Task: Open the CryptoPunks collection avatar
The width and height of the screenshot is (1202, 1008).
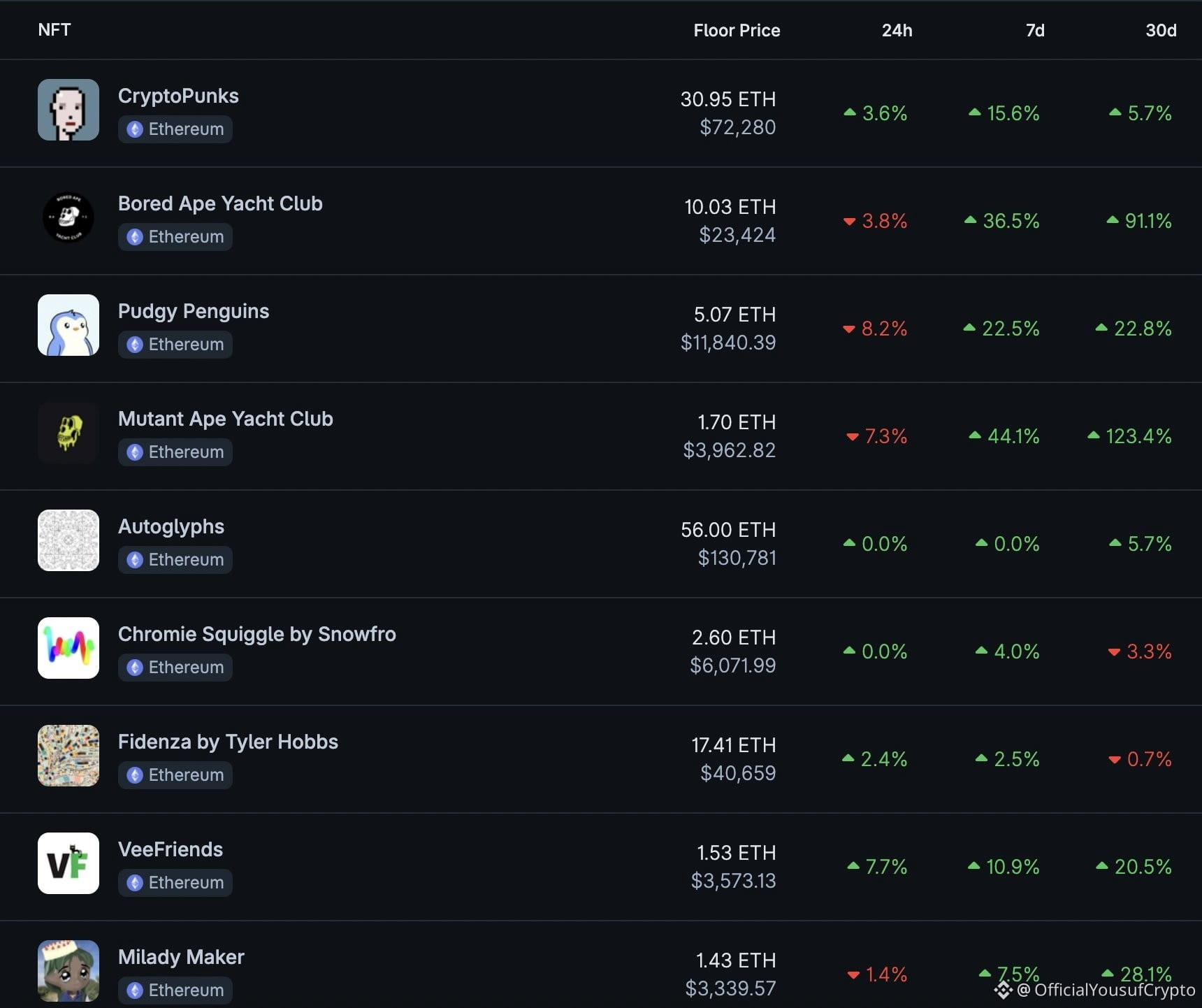Action: pos(68,110)
